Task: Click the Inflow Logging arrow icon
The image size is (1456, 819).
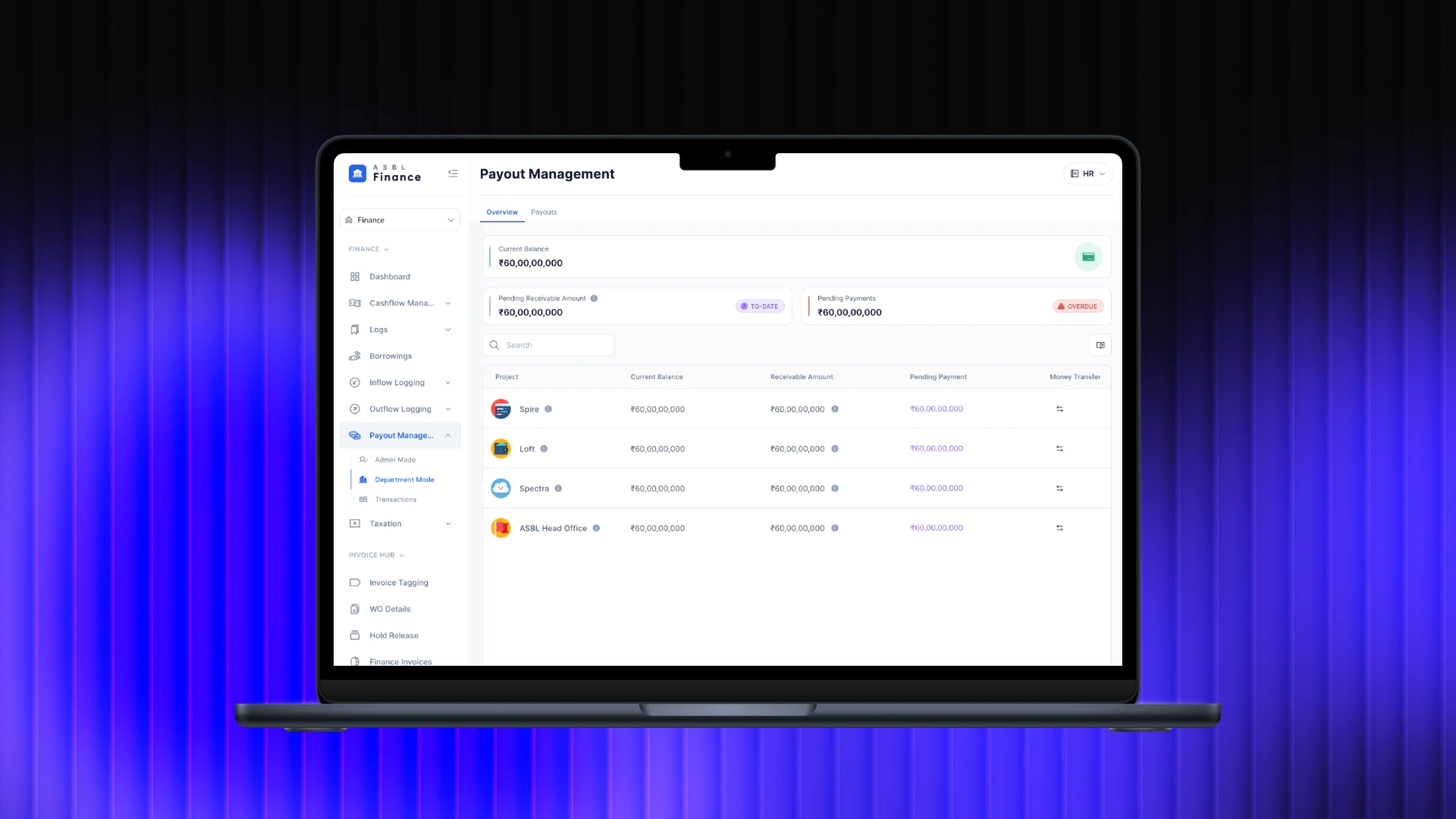Action: (x=355, y=383)
